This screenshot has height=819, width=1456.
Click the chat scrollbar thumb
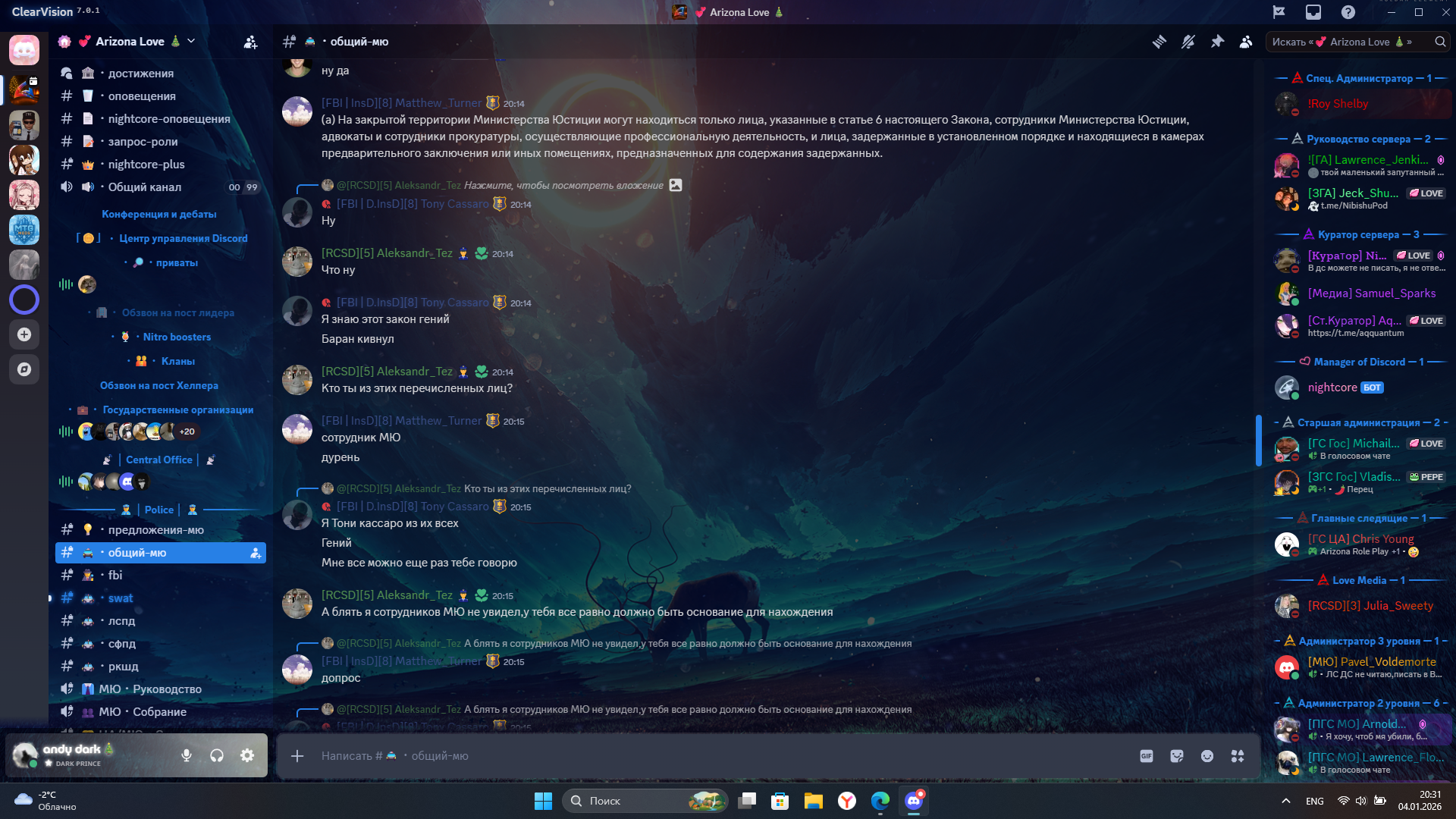pyautogui.click(x=1258, y=440)
